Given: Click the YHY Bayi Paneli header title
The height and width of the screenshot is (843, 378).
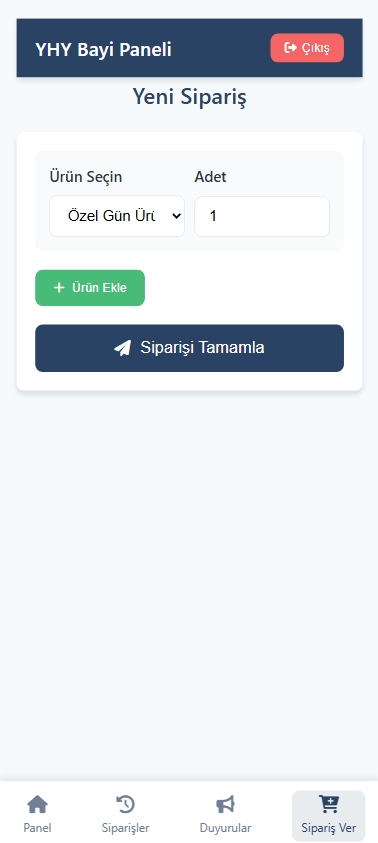Looking at the screenshot, I should [103, 49].
